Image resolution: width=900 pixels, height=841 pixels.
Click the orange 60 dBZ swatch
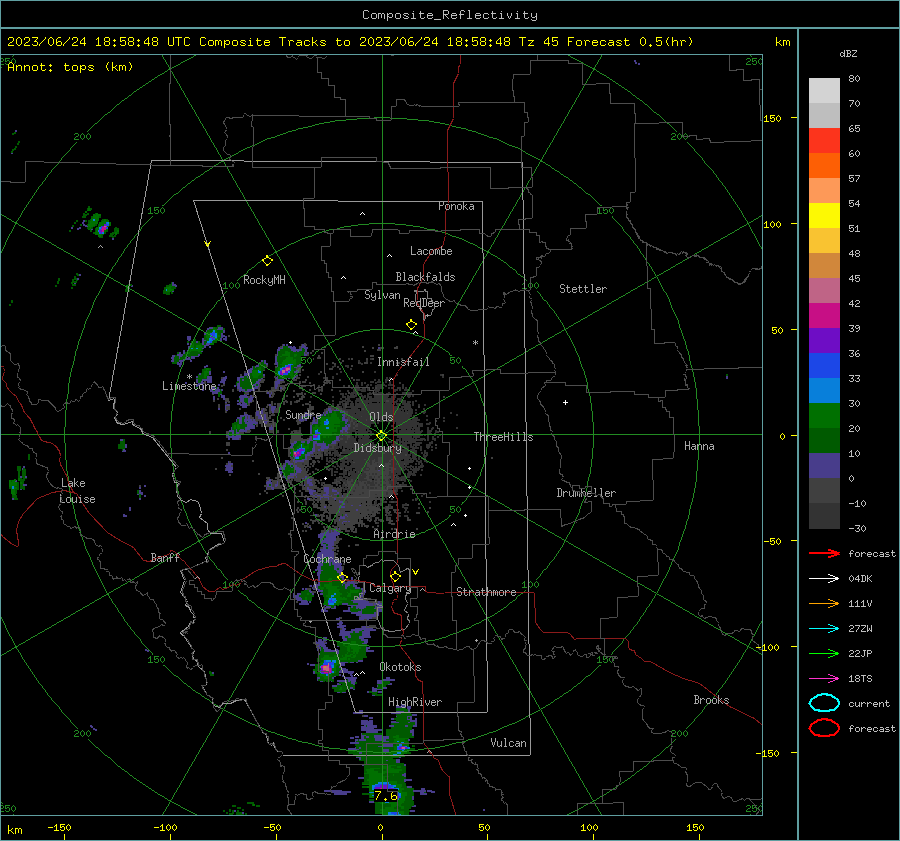pos(824,165)
